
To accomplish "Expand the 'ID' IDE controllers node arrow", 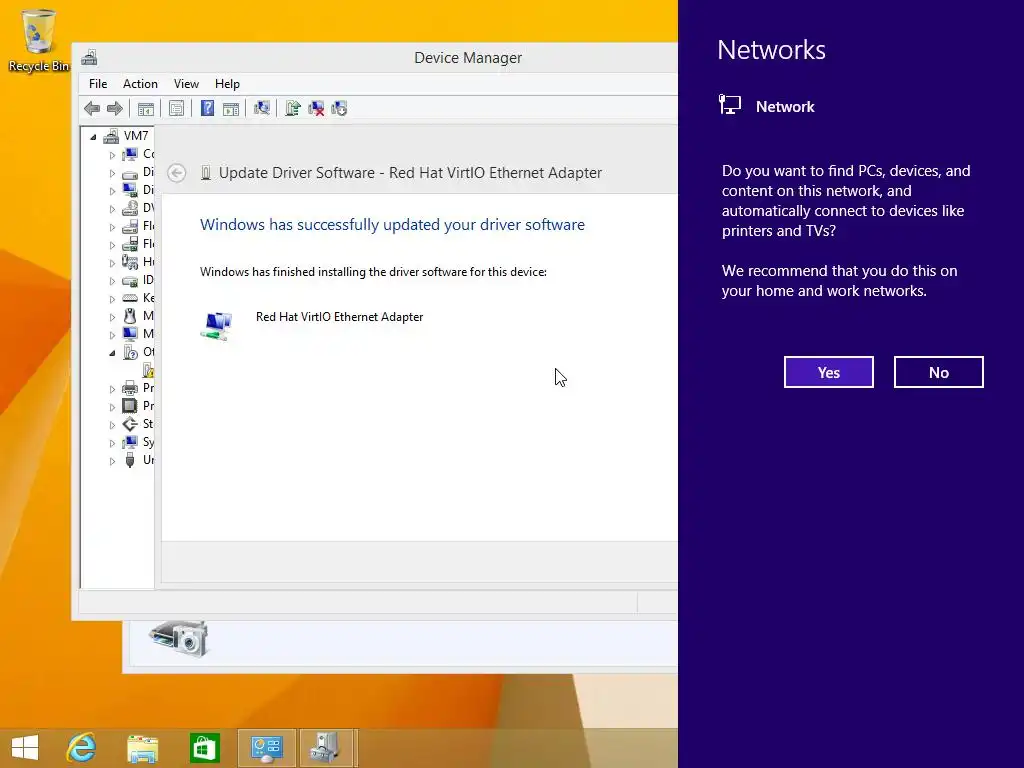I will [112, 281].
